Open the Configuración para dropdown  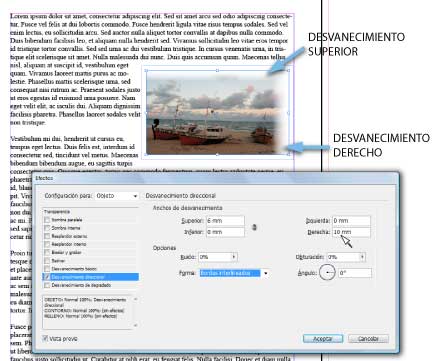117,196
